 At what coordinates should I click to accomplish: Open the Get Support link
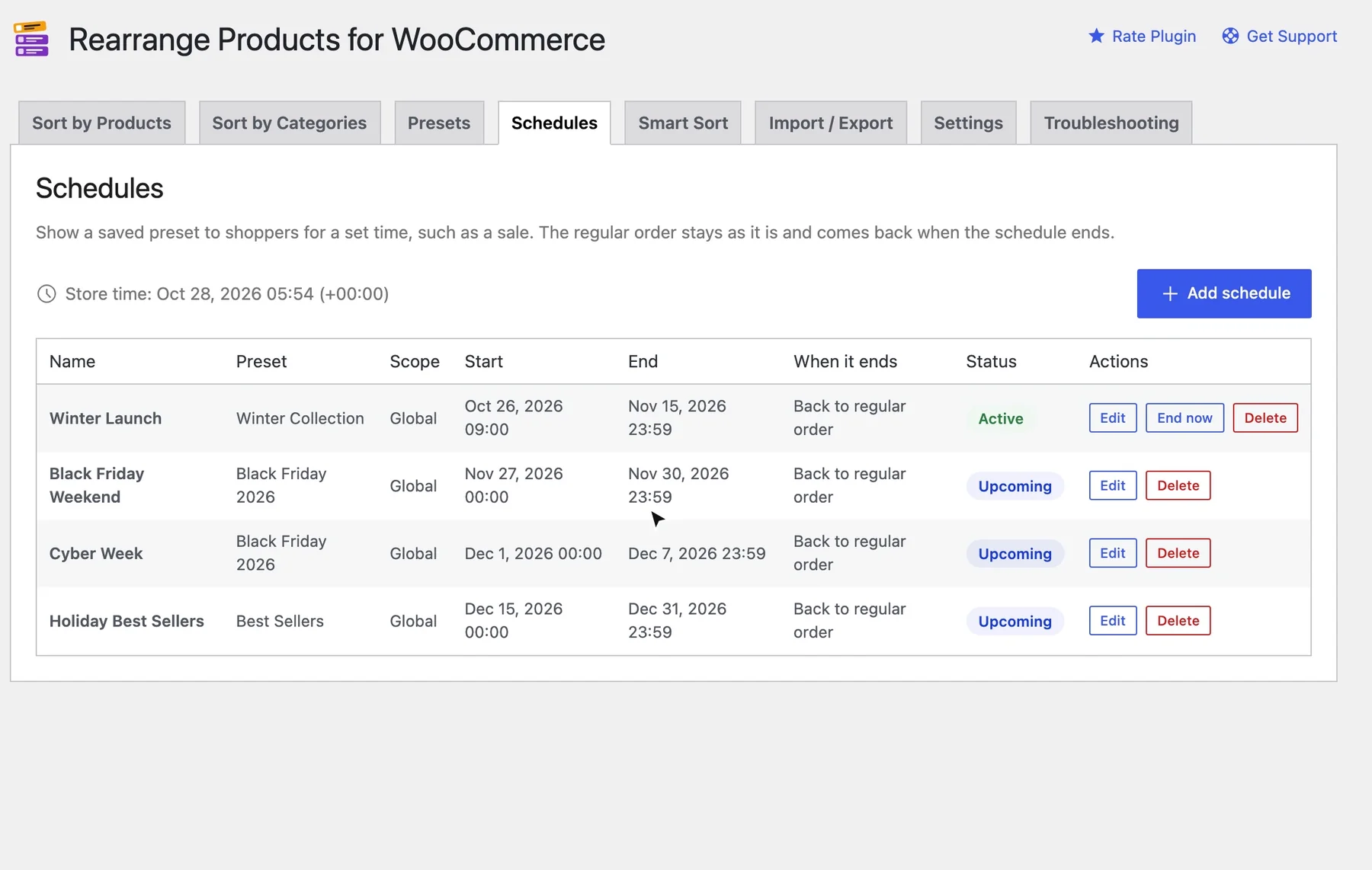1292,36
